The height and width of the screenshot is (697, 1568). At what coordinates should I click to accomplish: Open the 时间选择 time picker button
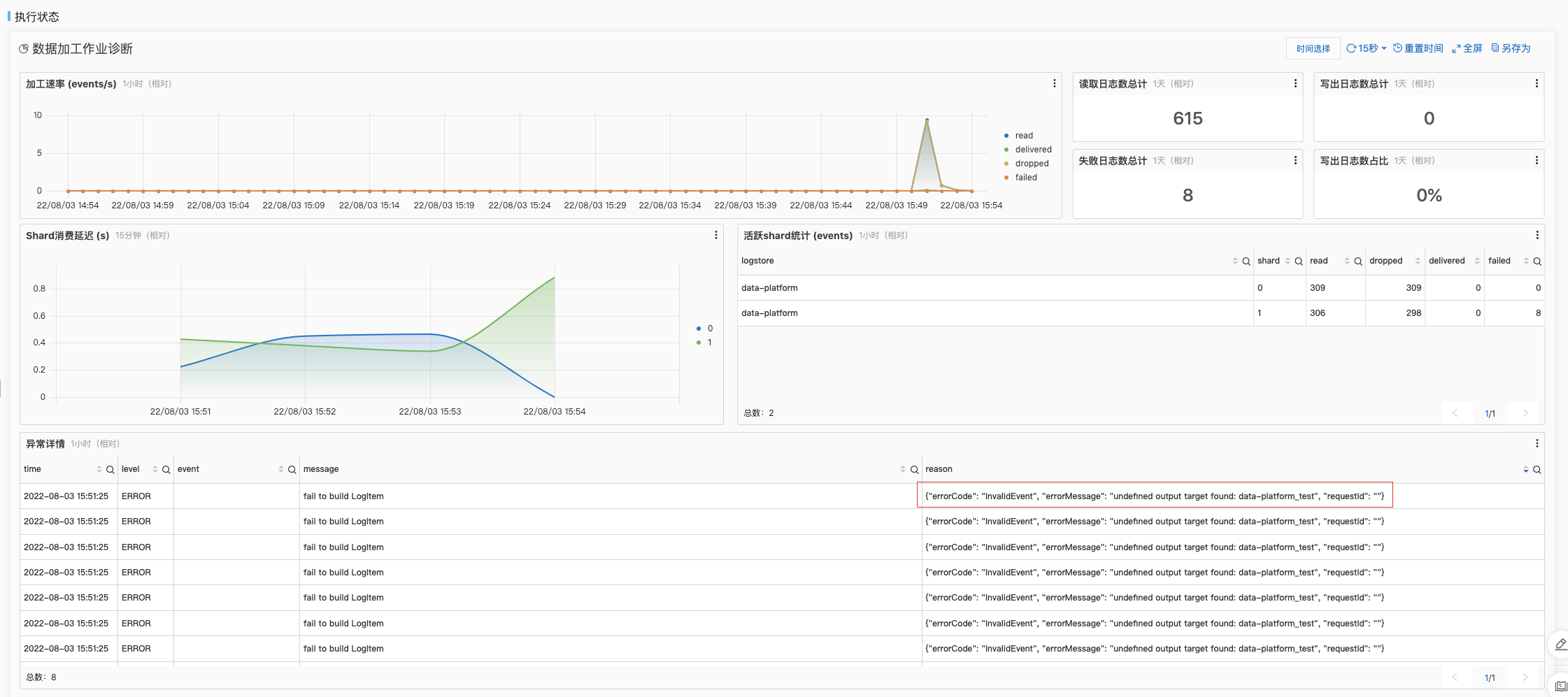coord(1313,48)
